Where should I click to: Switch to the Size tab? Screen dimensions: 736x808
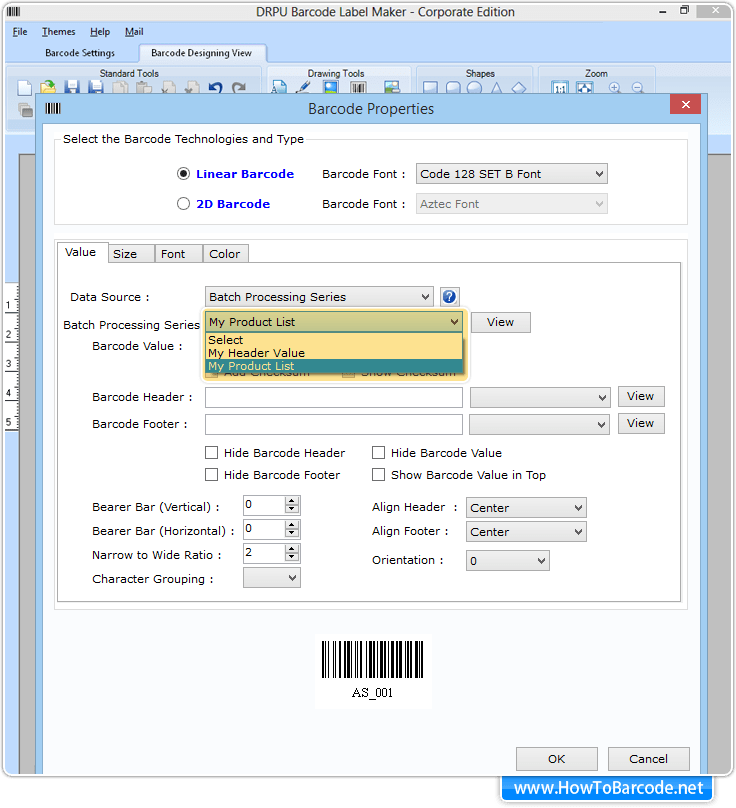[131, 254]
